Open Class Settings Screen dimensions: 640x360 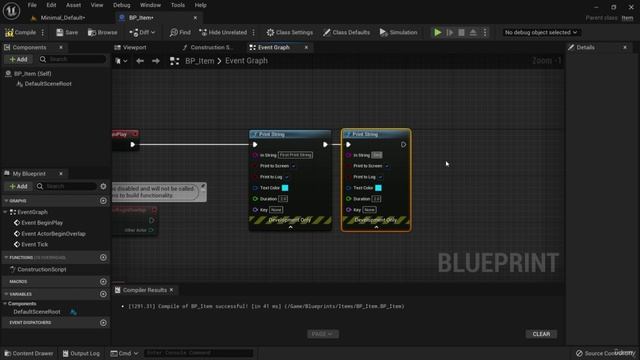pos(290,32)
